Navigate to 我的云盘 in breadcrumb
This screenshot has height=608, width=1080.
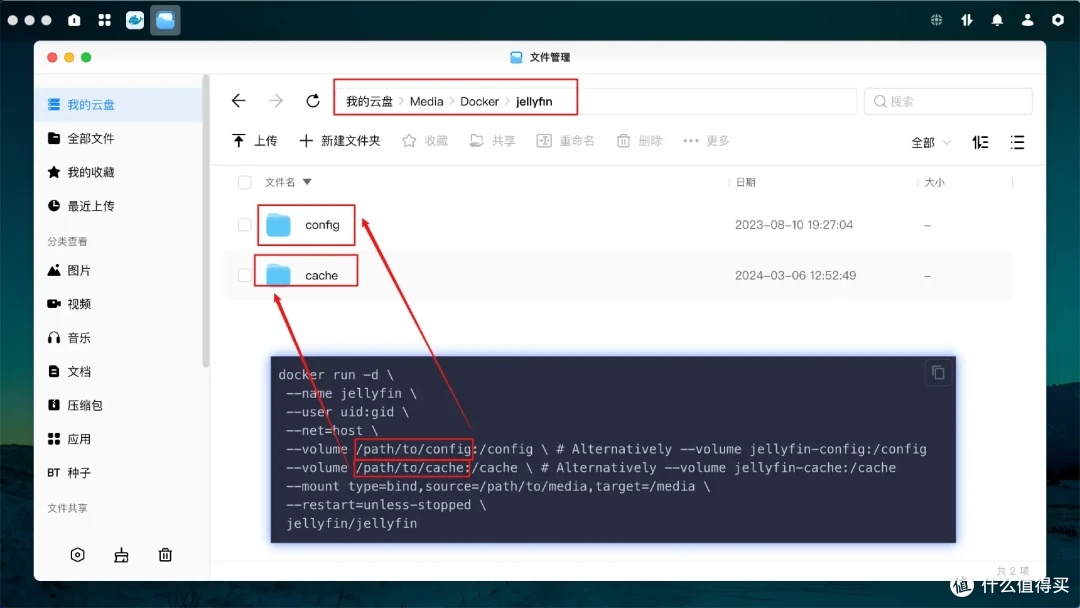[x=369, y=101]
